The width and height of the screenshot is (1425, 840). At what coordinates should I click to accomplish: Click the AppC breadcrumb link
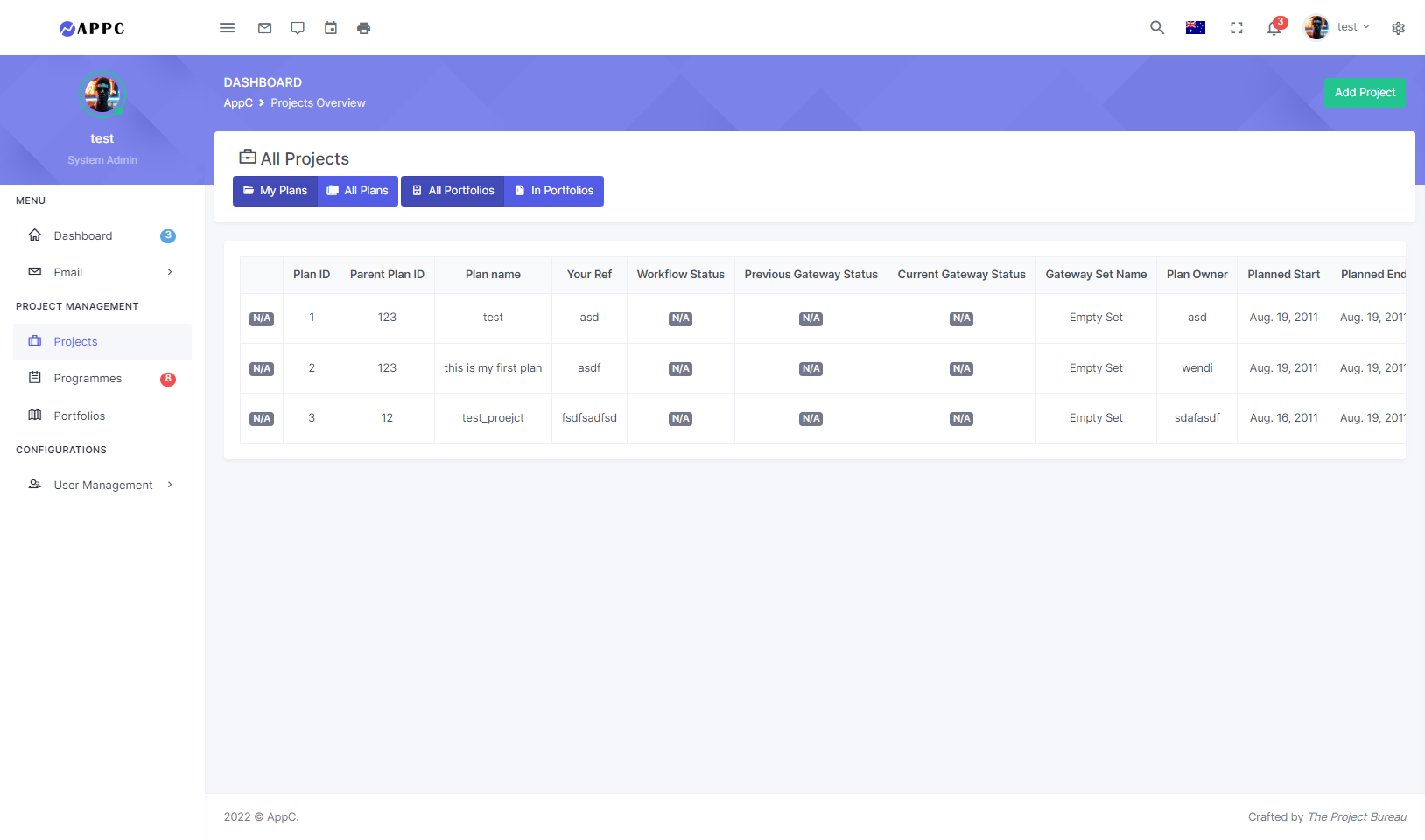[238, 103]
